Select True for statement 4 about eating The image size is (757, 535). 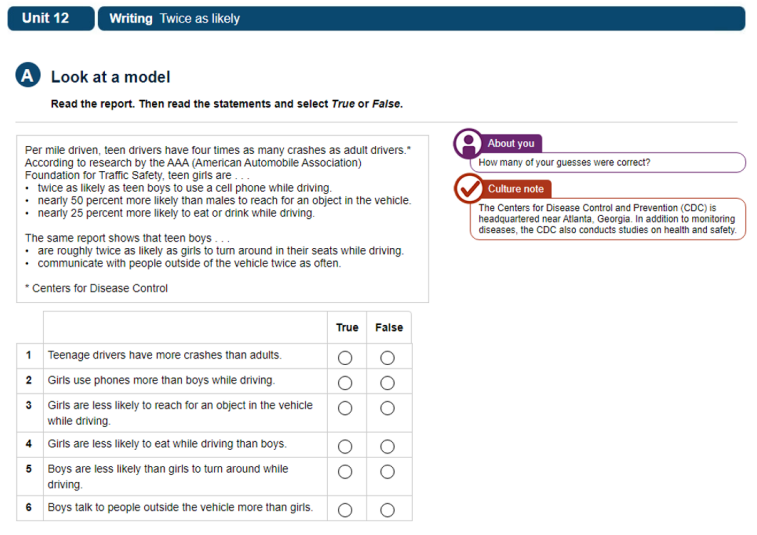pyautogui.click(x=345, y=446)
